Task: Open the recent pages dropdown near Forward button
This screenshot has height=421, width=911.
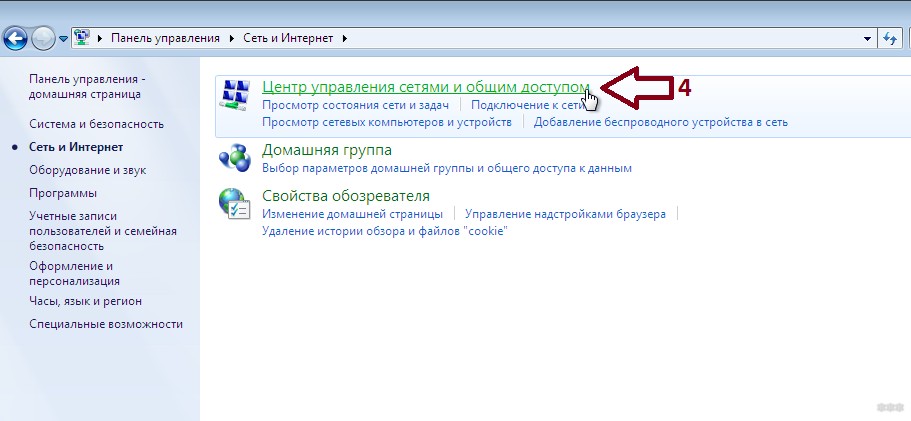Action: (63, 39)
